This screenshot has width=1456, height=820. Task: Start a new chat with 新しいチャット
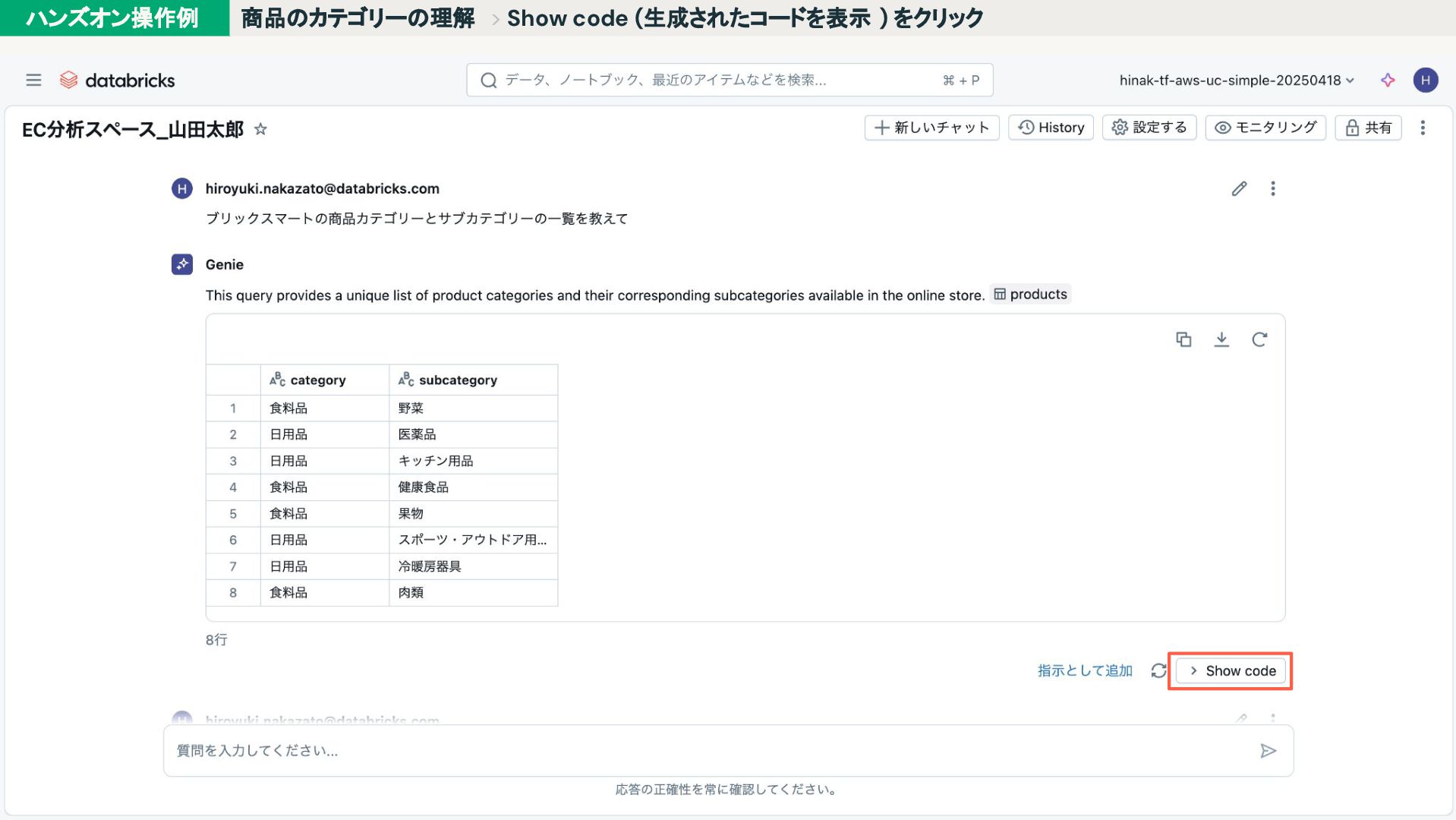[x=931, y=128]
